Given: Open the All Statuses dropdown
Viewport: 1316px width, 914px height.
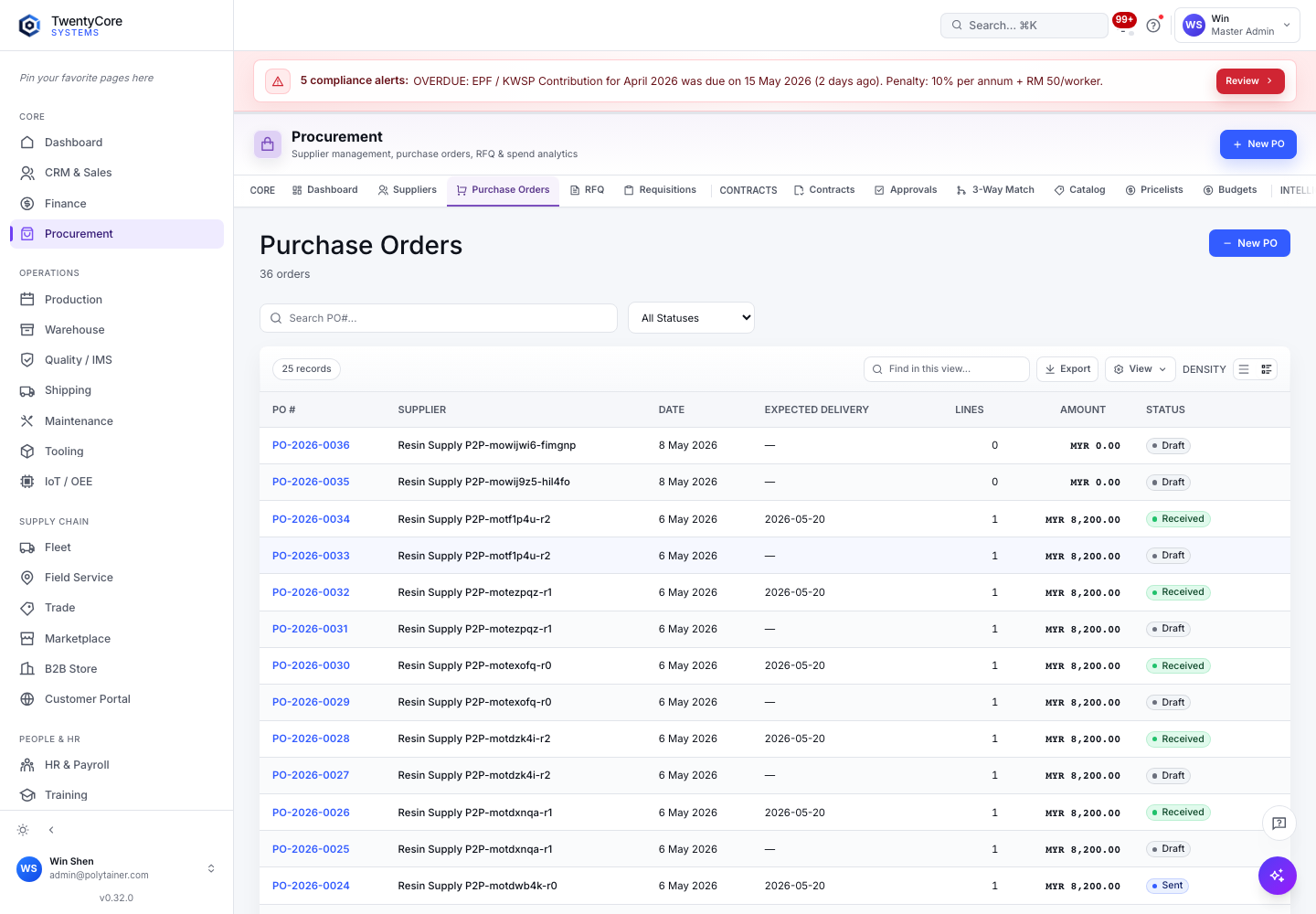Looking at the screenshot, I should tap(691, 318).
